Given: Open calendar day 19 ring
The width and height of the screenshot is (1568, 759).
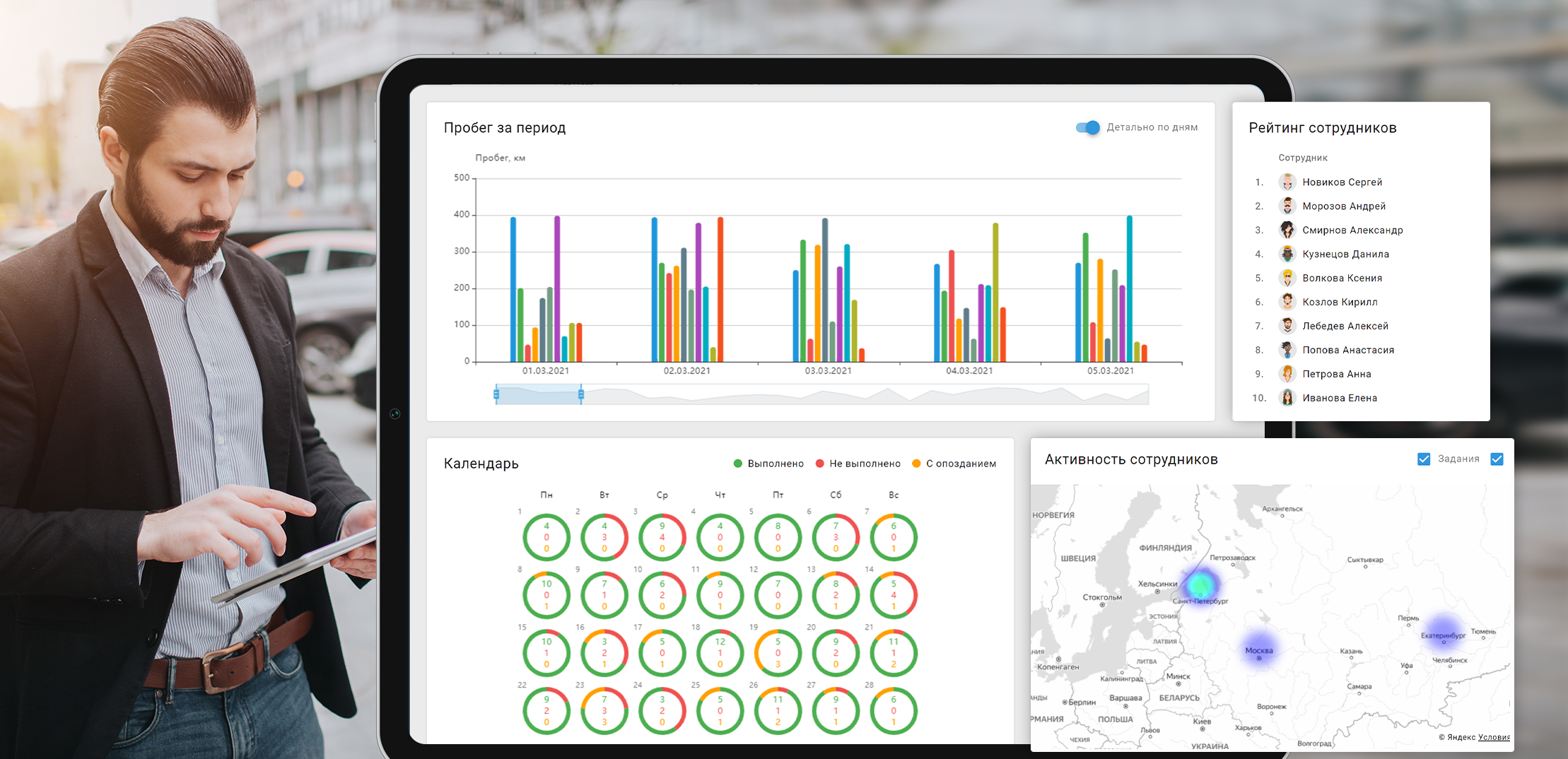Looking at the screenshot, I should point(778,654).
